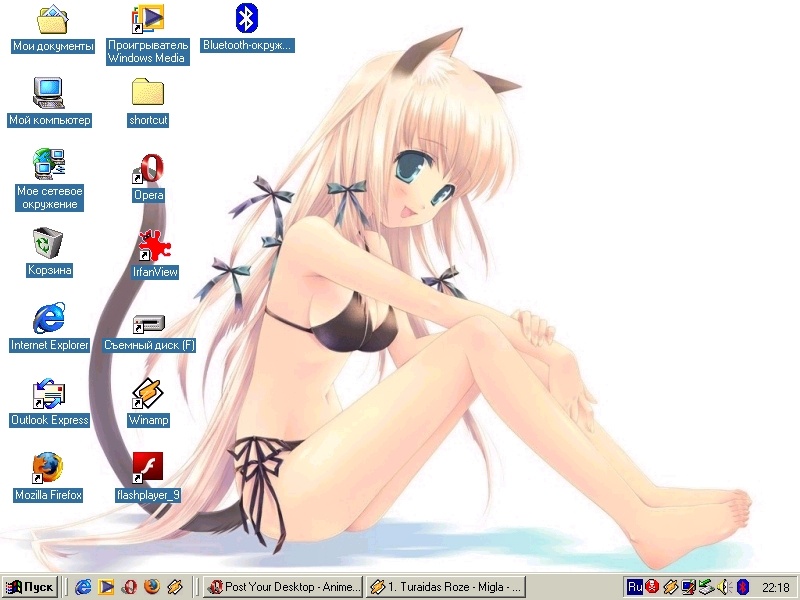Click the red skull stop-sign tray icon
This screenshot has width=800, height=600.
[x=652, y=587]
